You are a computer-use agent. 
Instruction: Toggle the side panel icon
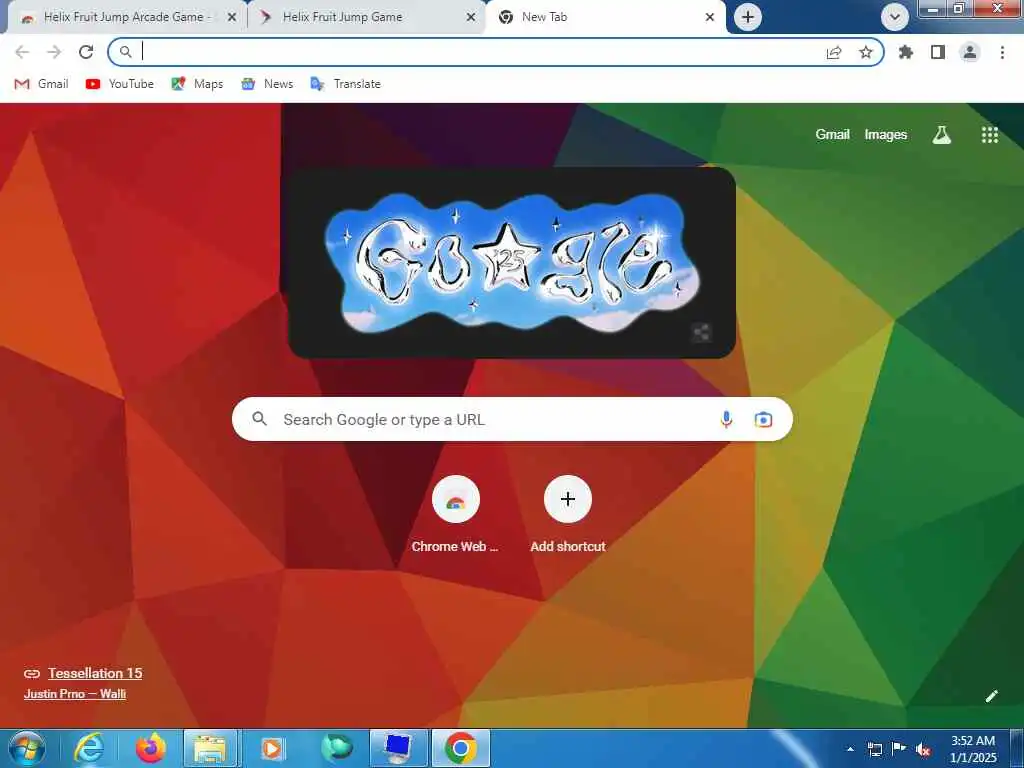point(938,52)
